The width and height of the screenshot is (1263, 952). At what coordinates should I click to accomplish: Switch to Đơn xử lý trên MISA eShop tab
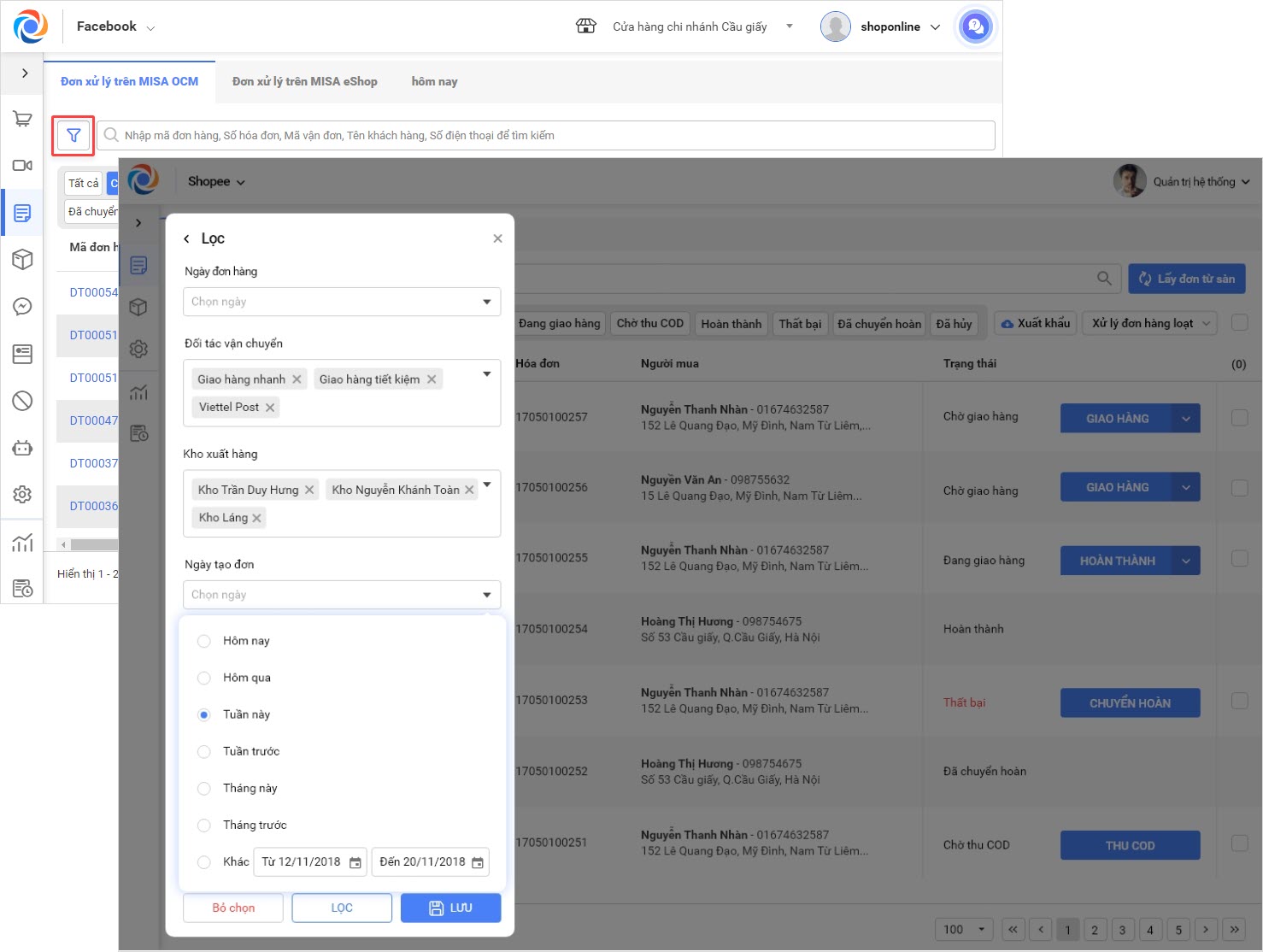click(304, 82)
